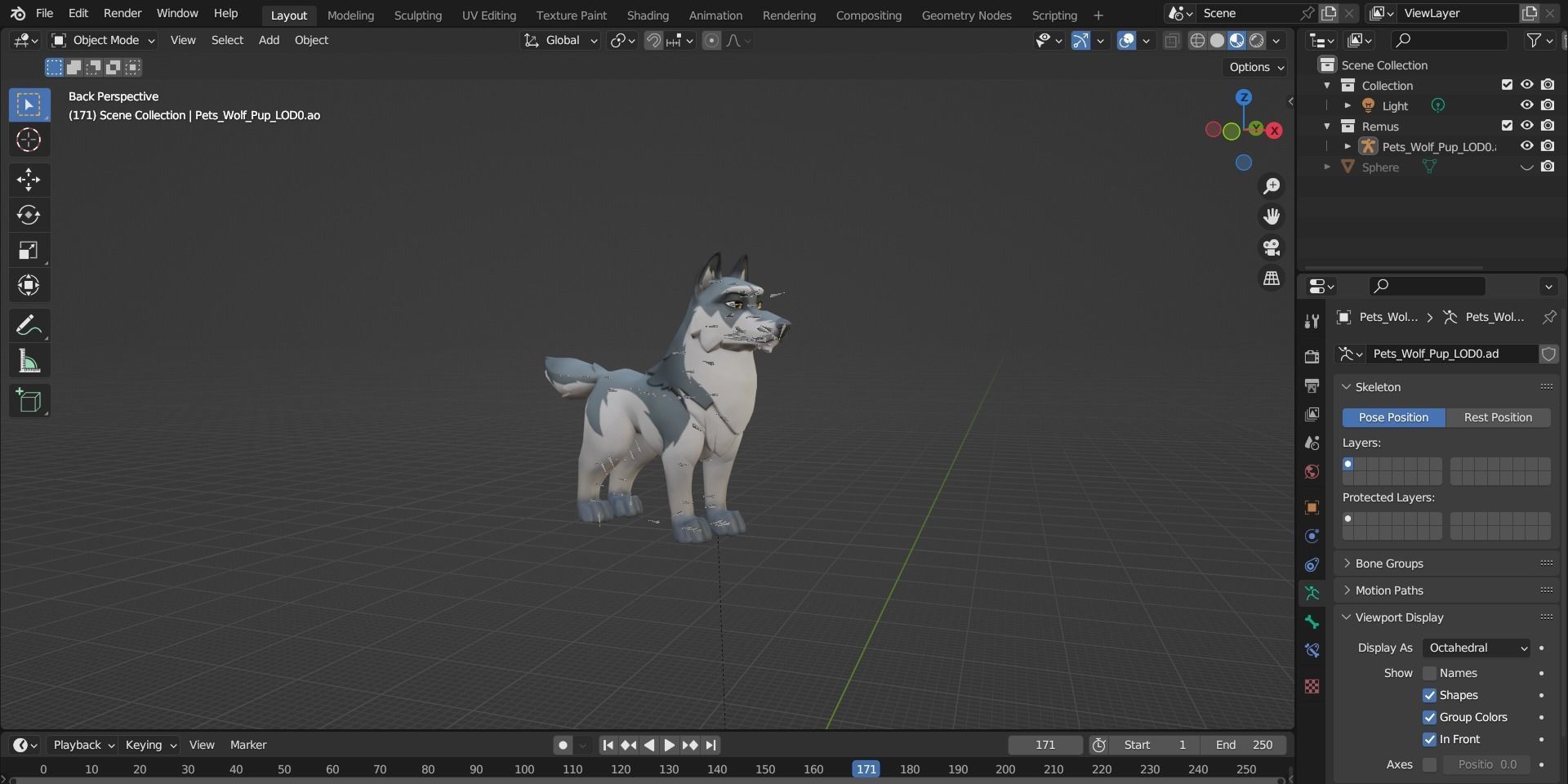
Task: Switch to the Shading workspace tab
Action: (x=648, y=16)
